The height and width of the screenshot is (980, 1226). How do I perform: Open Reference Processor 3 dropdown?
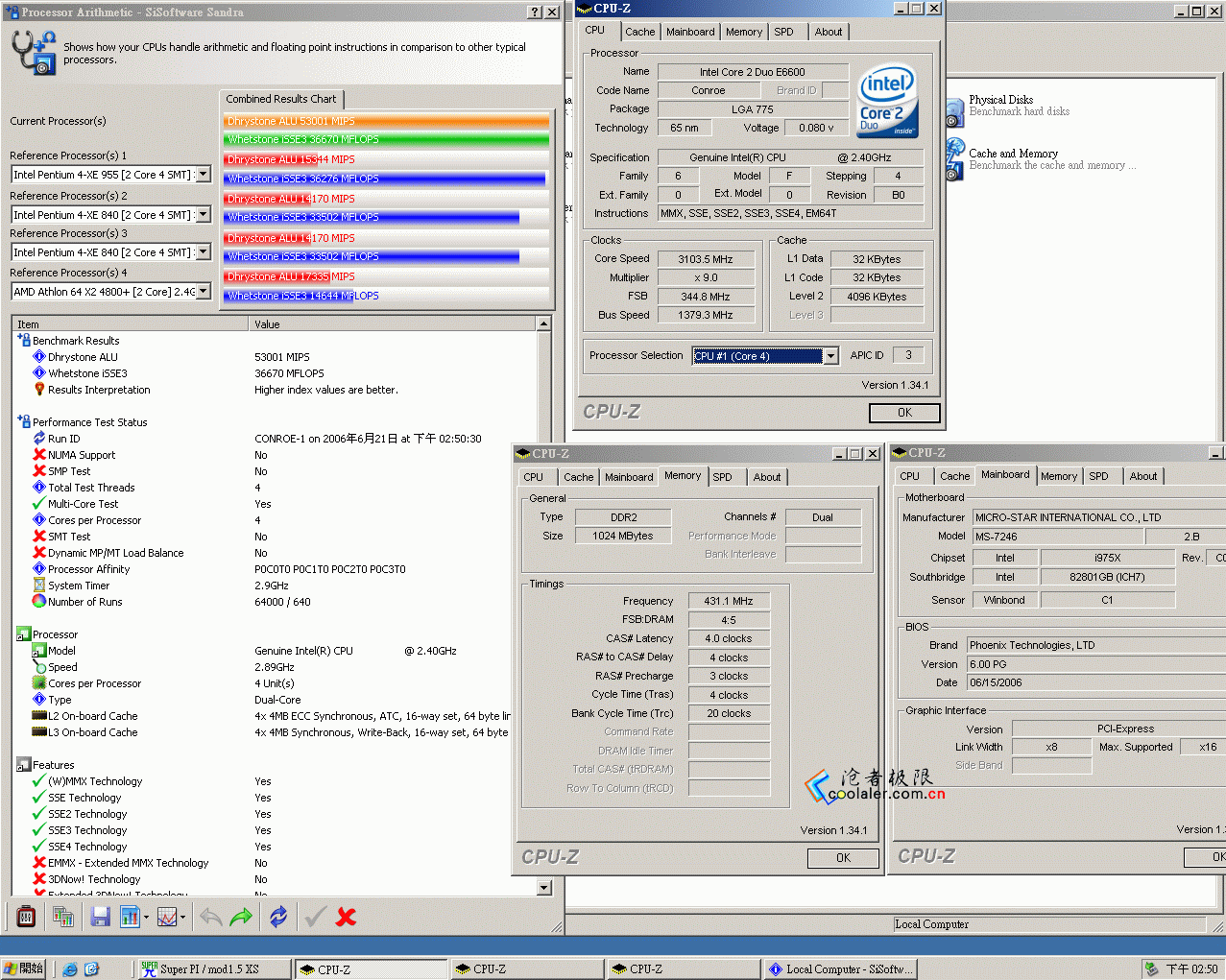[x=204, y=252]
